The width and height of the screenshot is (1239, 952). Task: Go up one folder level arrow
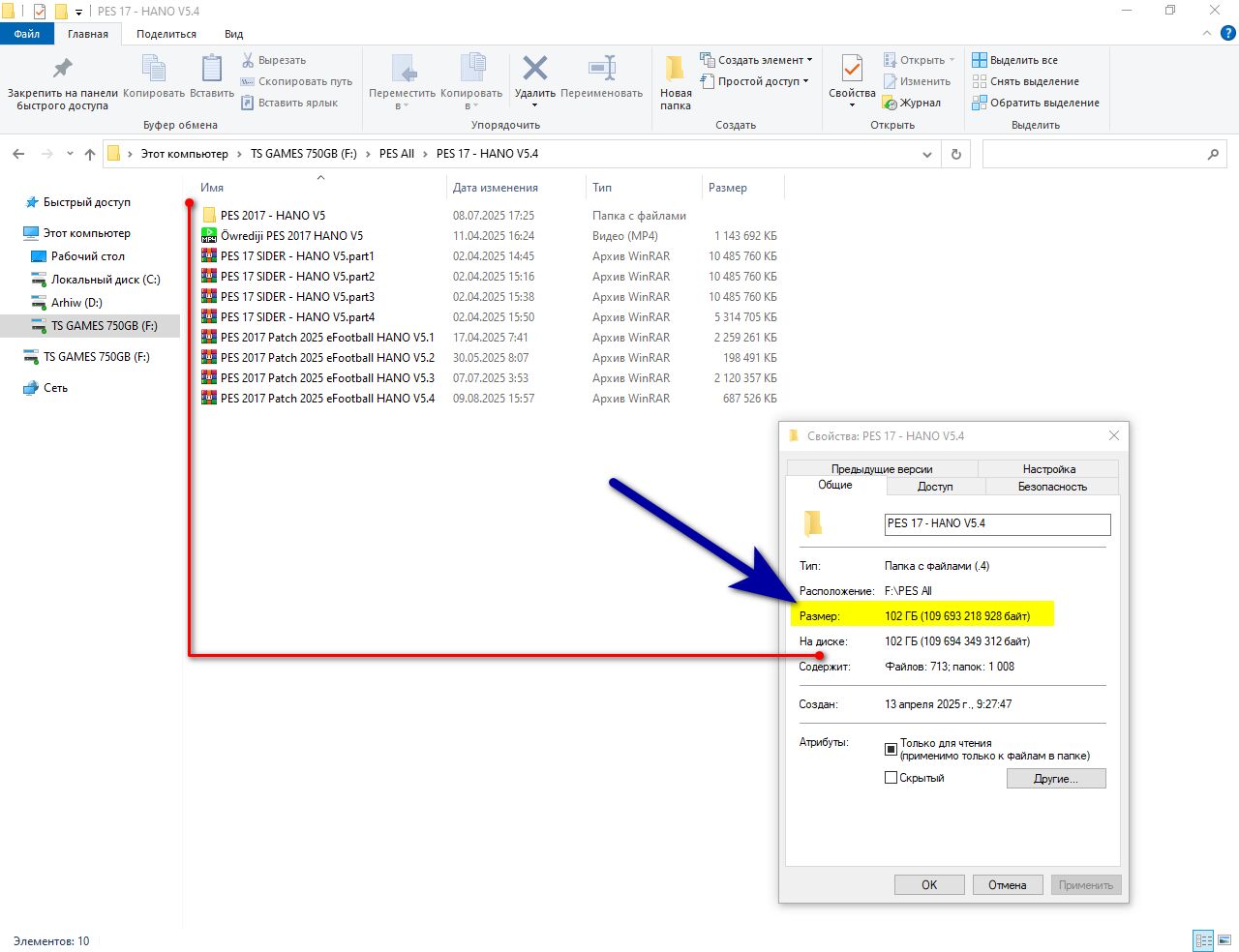click(90, 154)
